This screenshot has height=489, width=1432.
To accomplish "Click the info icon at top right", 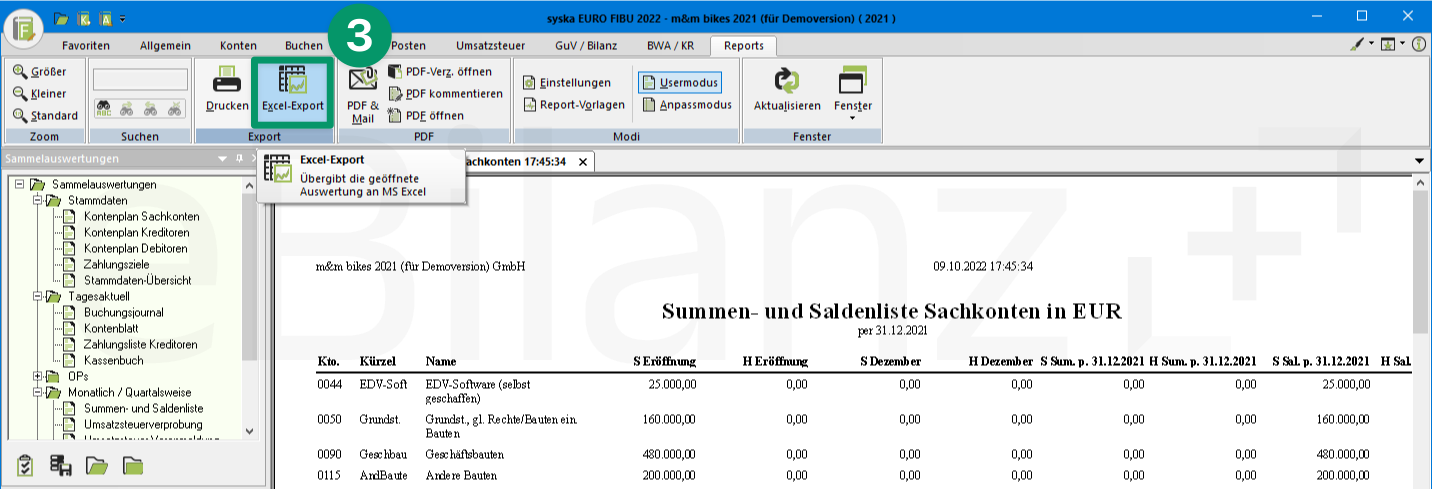I will pyautogui.click(x=1419, y=45).
